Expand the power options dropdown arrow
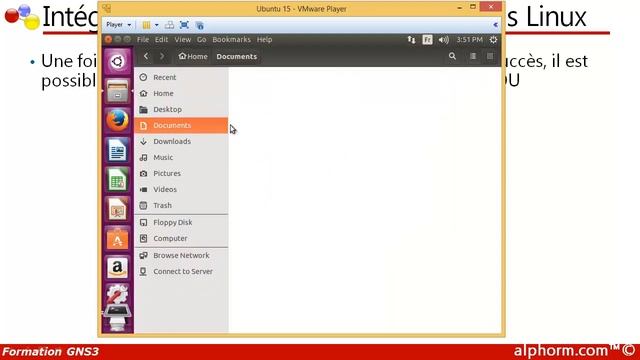640x360 pixels. click(157, 25)
